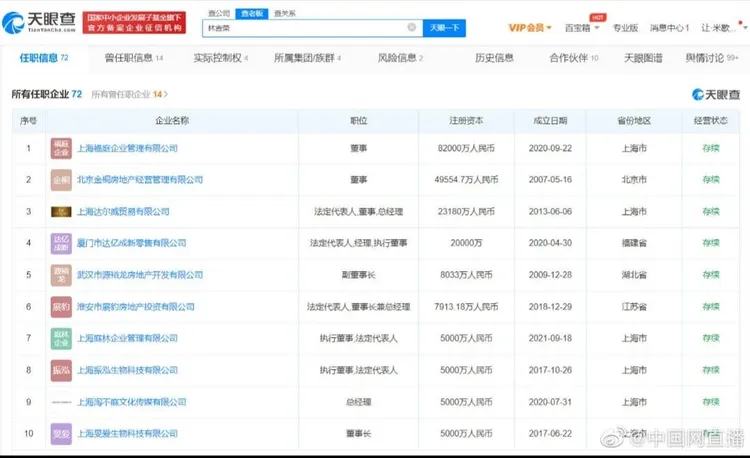Image resolution: width=750 pixels, height=458 pixels.
Task: Open the 文化传媒 company link in row 9
Action: pos(132,402)
